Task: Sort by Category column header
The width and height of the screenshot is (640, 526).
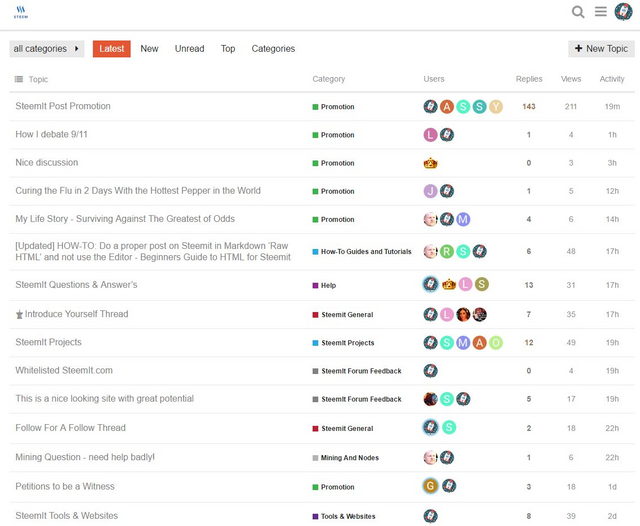Action: pyautogui.click(x=329, y=79)
